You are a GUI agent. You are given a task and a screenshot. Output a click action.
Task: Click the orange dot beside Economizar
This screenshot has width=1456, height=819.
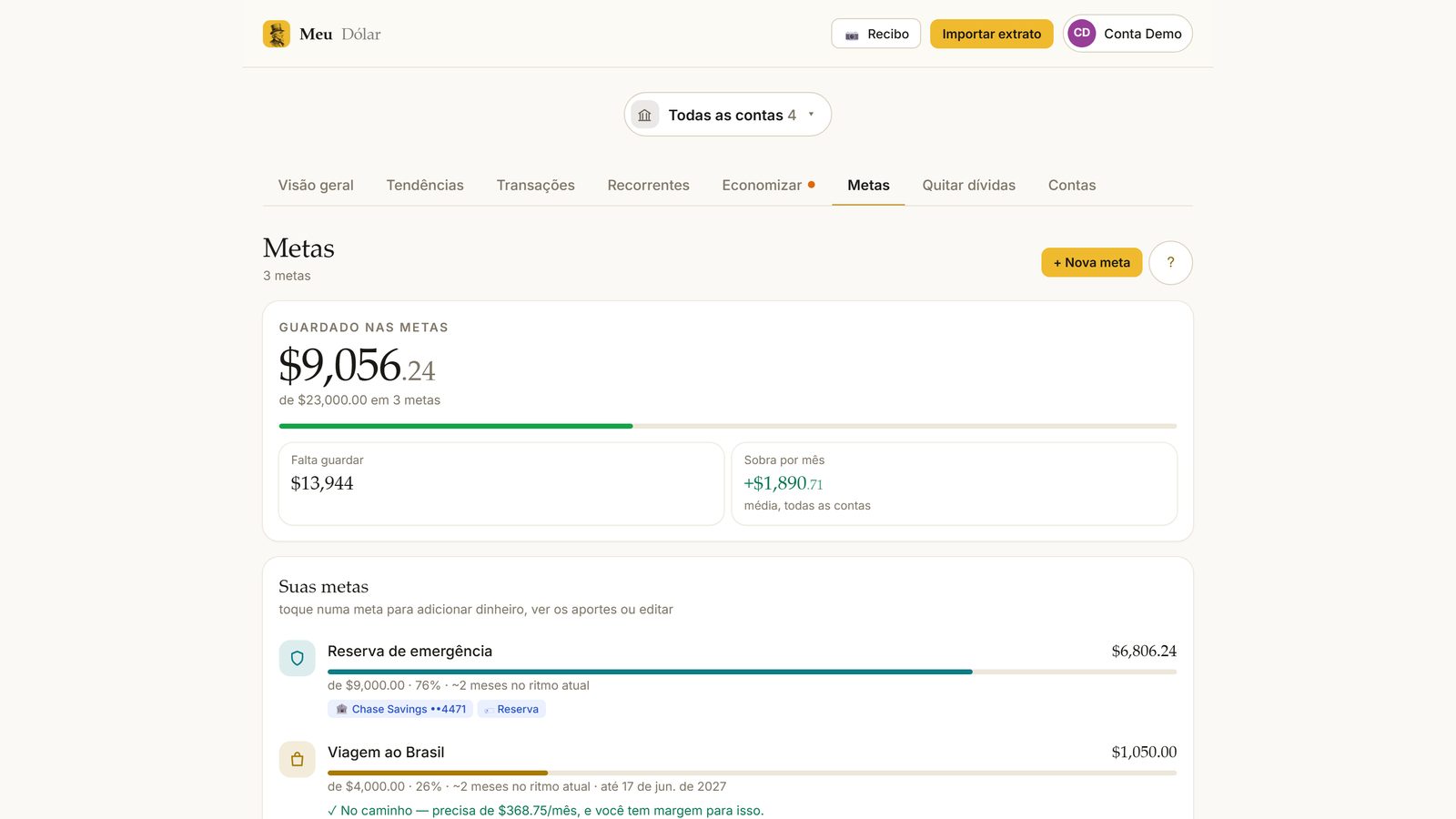(811, 185)
